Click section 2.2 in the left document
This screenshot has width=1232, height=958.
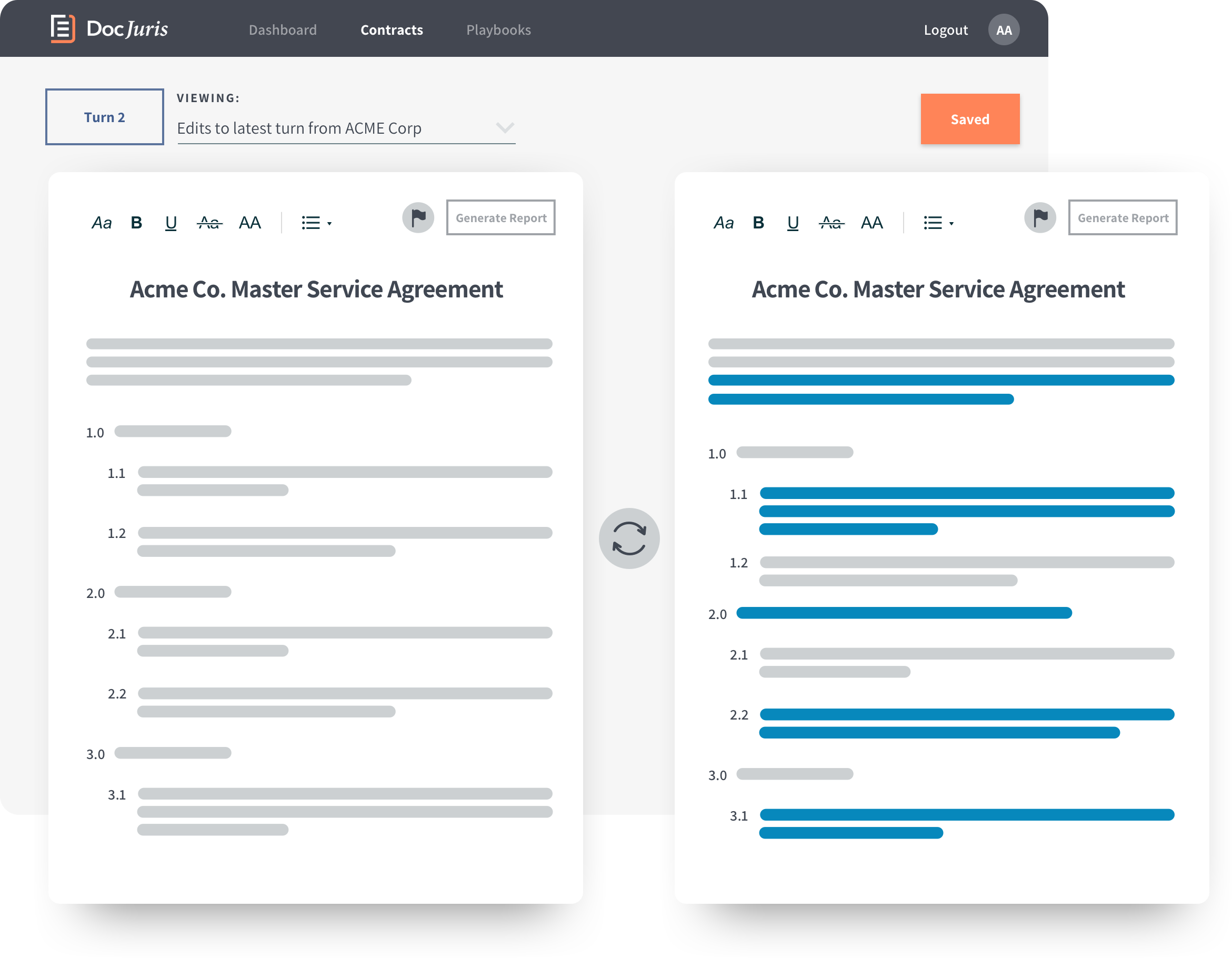[330, 702]
